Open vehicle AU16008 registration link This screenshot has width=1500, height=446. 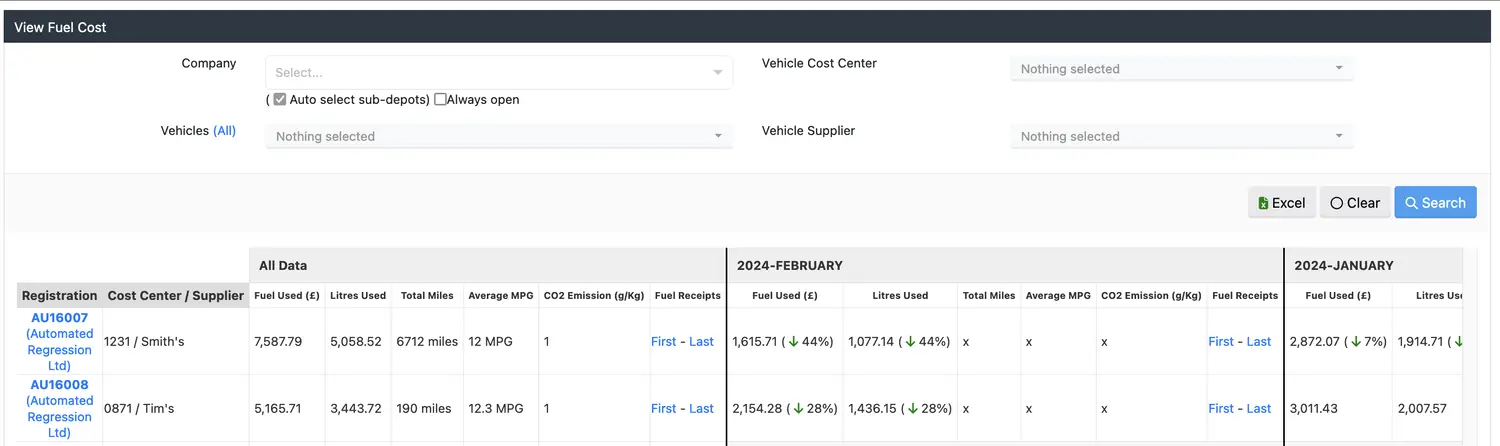pos(60,385)
